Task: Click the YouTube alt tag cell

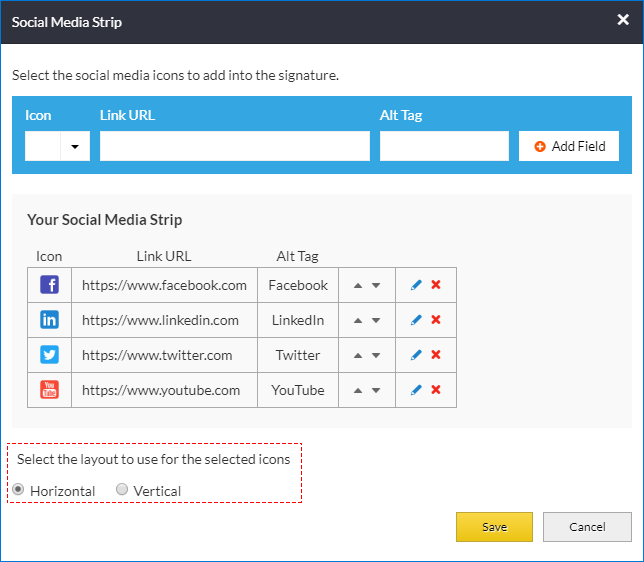Action: [298, 390]
